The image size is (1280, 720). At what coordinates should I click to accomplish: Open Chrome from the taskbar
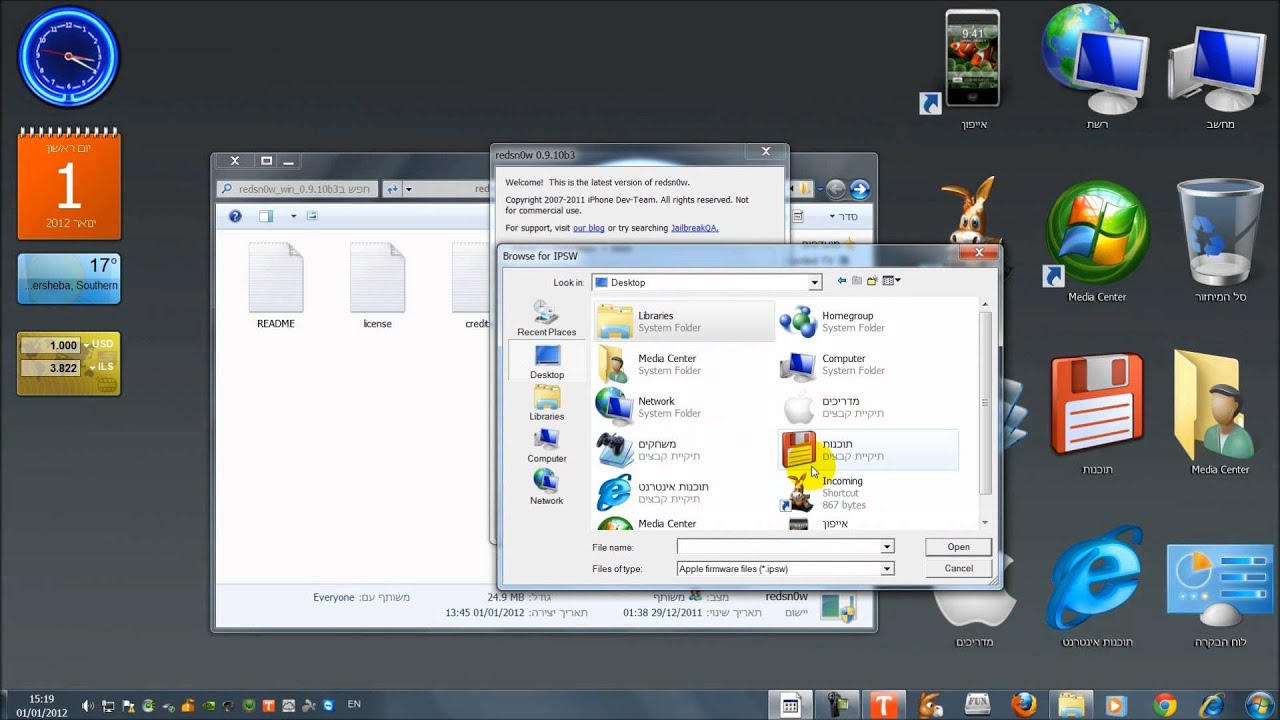click(x=1165, y=704)
